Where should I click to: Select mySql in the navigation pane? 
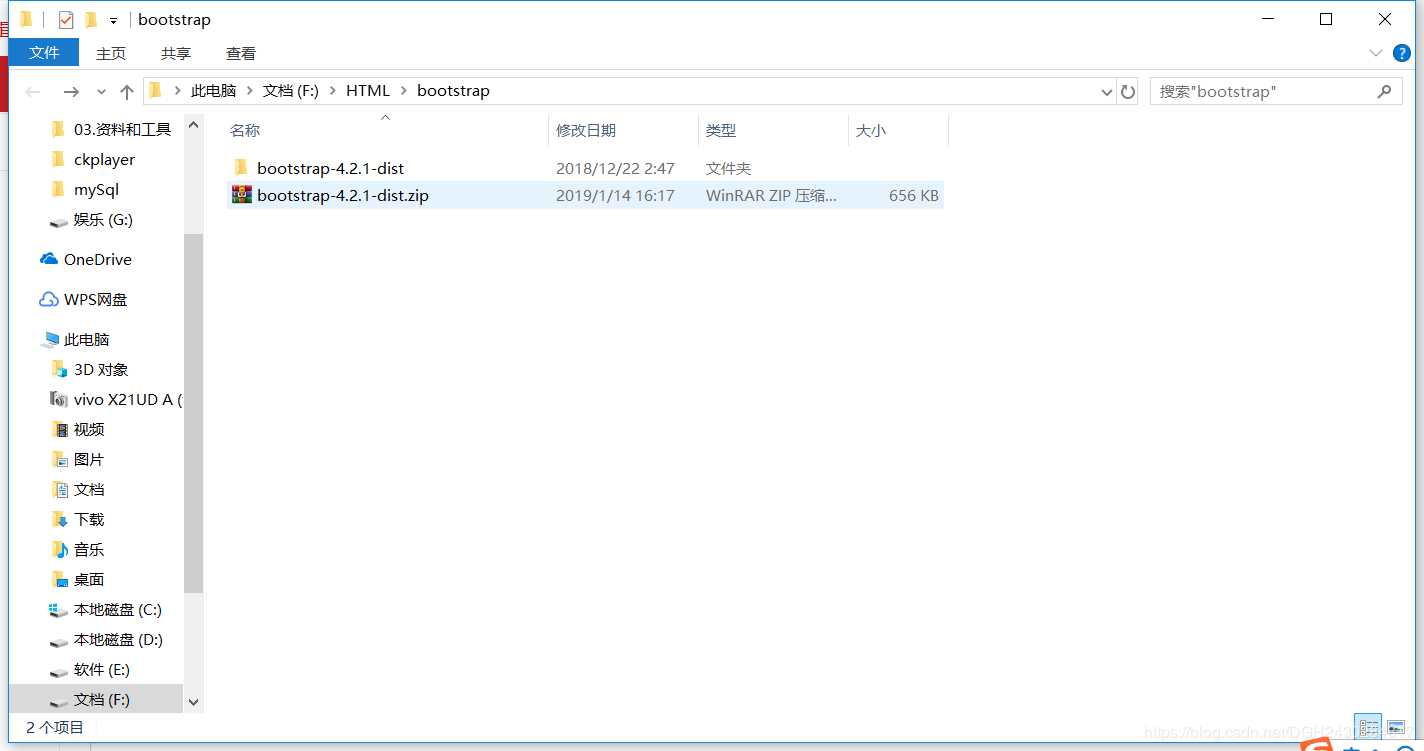96,189
